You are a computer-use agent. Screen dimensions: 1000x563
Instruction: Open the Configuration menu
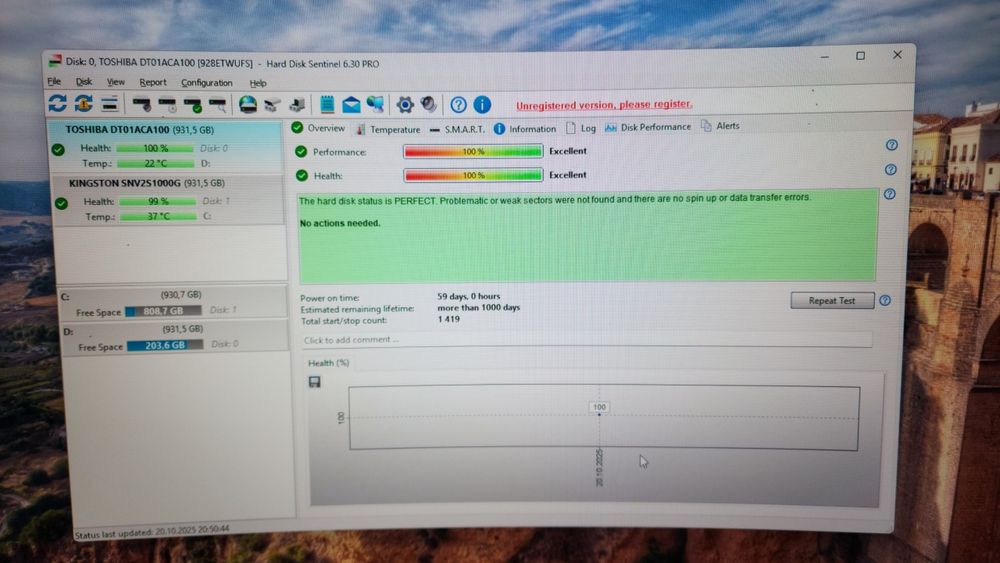(207, 83)
